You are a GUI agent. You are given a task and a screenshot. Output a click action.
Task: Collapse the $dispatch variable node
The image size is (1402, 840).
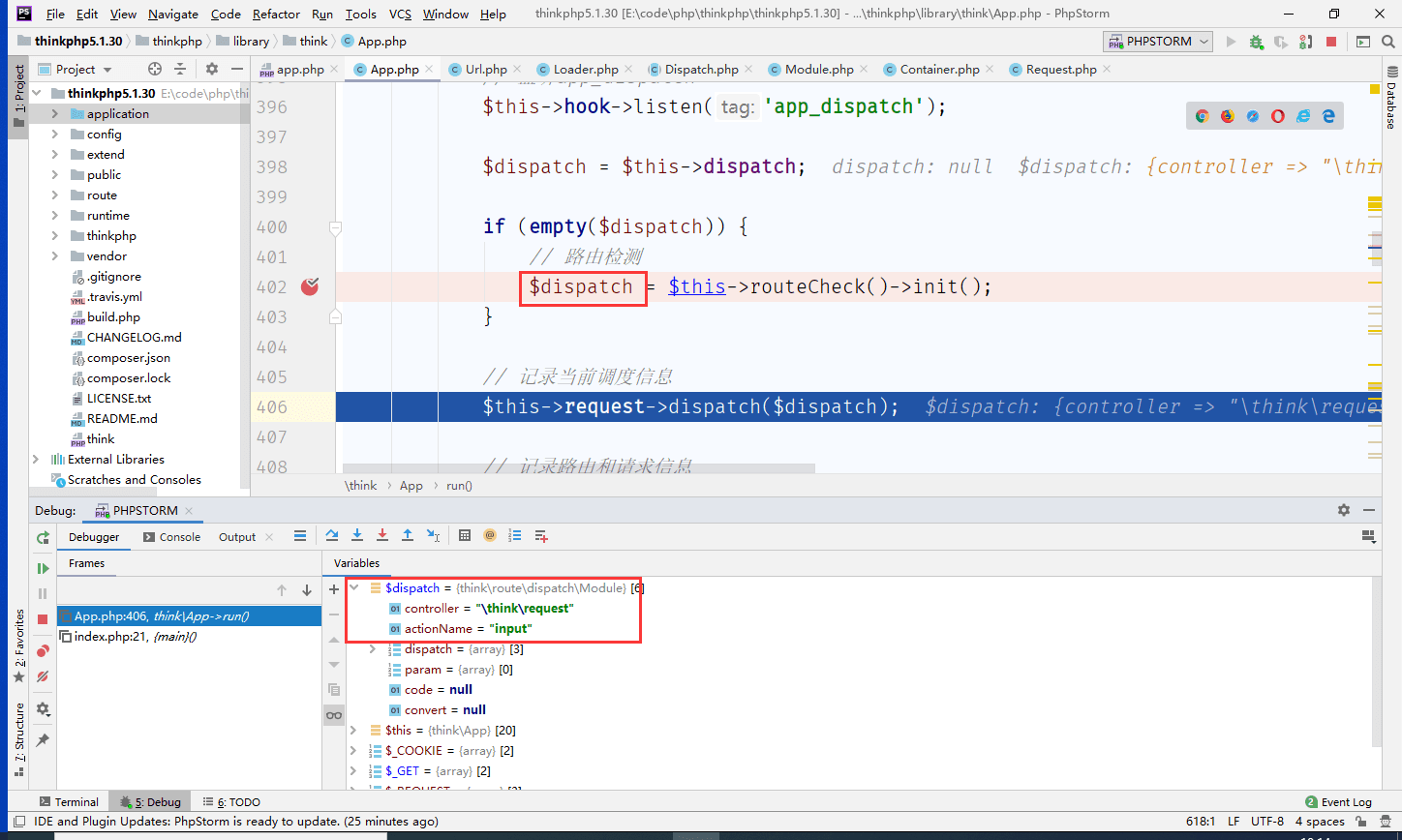click(353, 587)
